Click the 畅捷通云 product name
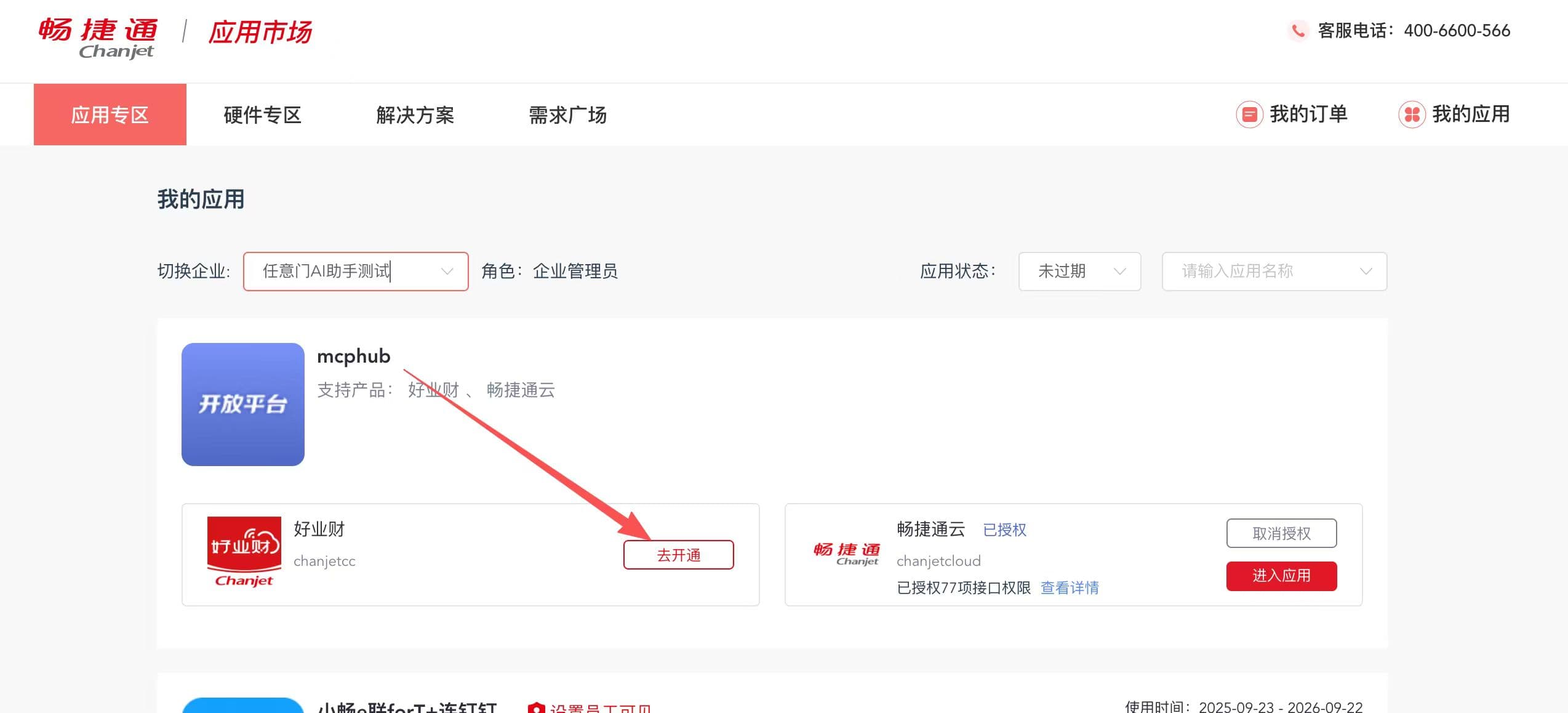 point(931,529)
